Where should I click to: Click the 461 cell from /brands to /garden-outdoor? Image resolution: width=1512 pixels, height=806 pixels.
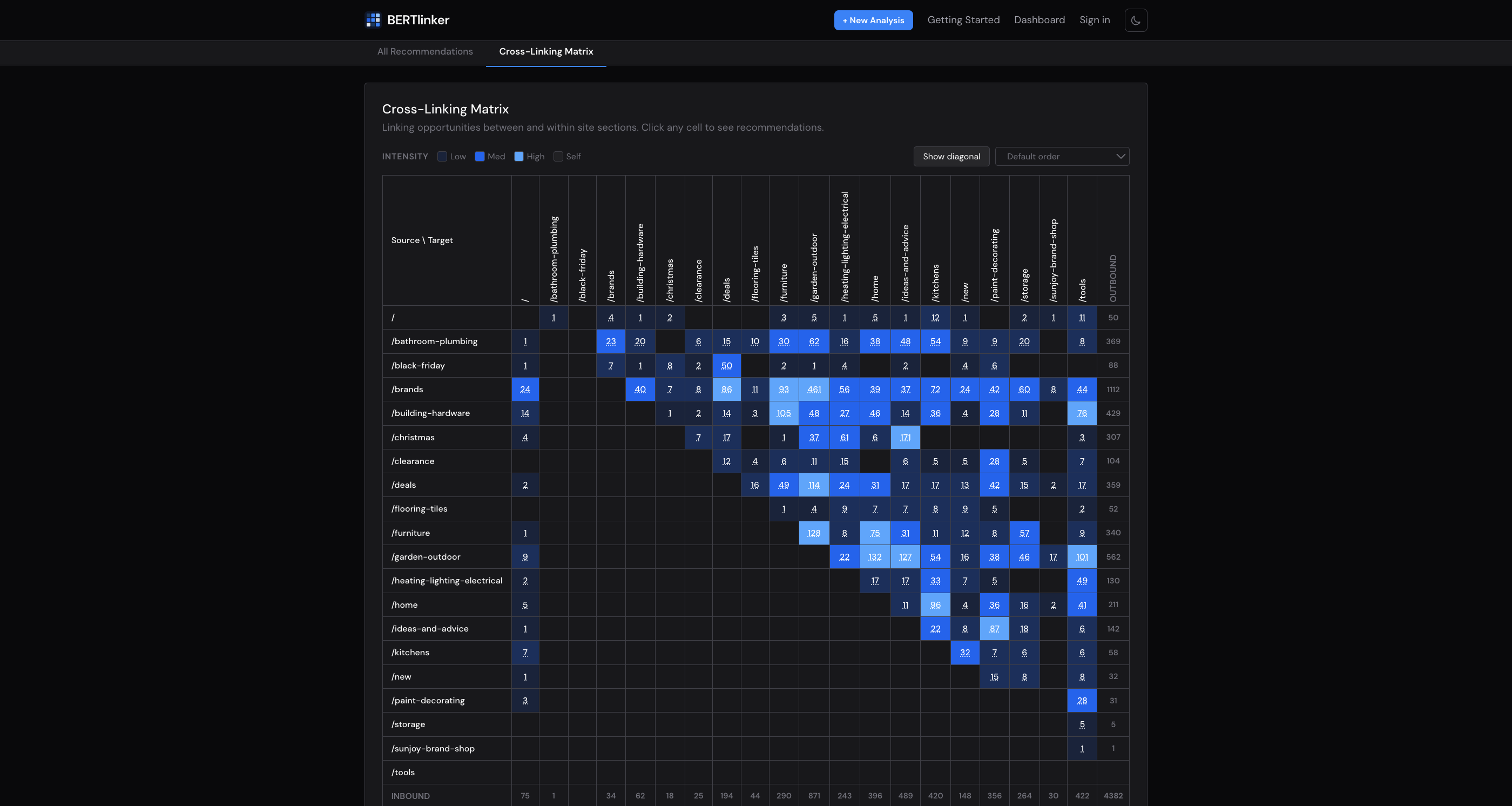pyautogui.click(x=814, y=389)
